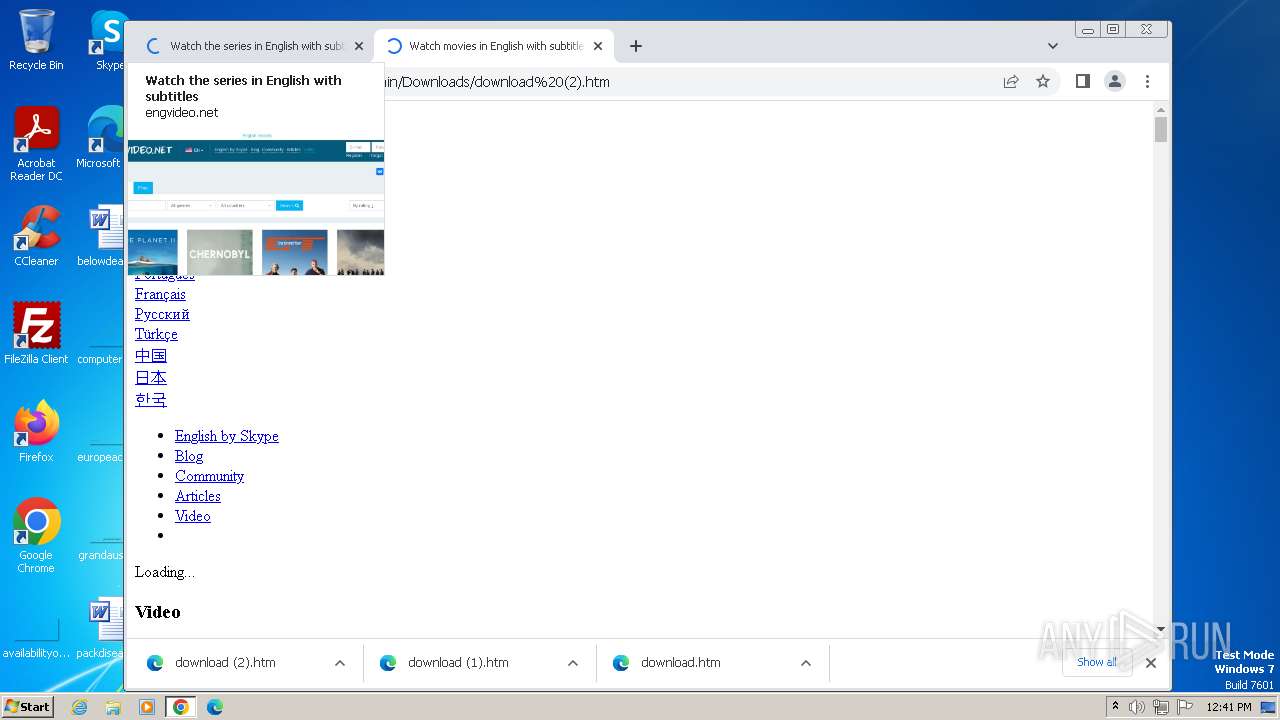Select the 中国 language link
Viewport: 1280px width, 720px height.
point(151,356)
